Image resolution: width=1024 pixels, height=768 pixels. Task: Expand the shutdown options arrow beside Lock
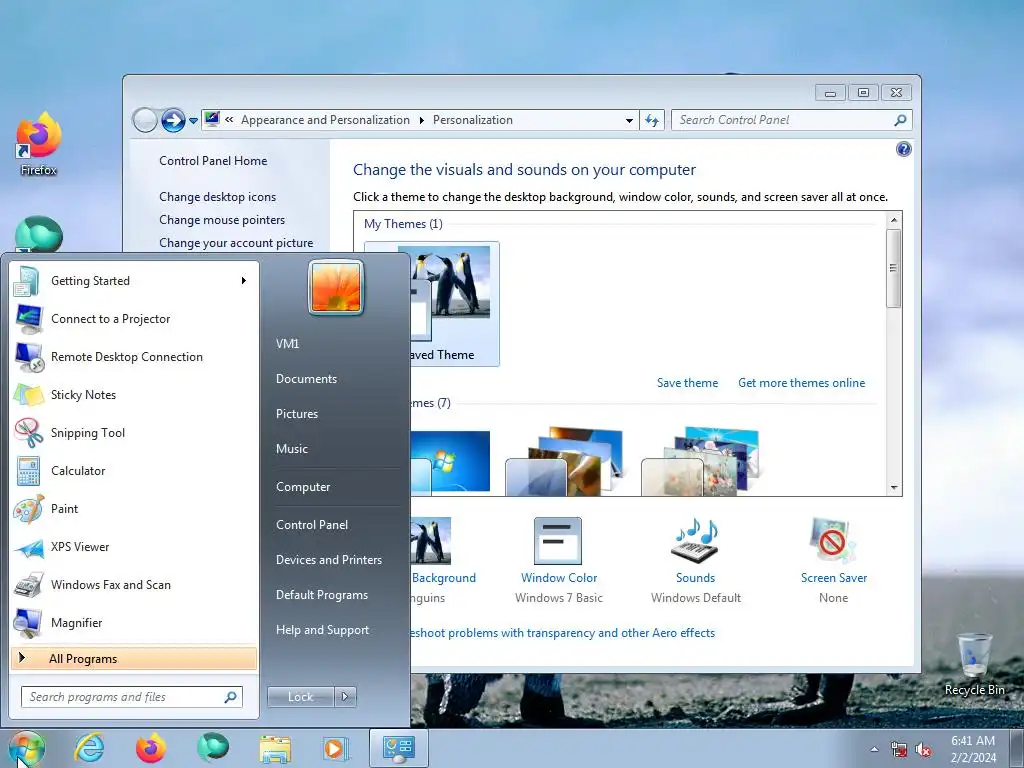(x=345, y=697)
